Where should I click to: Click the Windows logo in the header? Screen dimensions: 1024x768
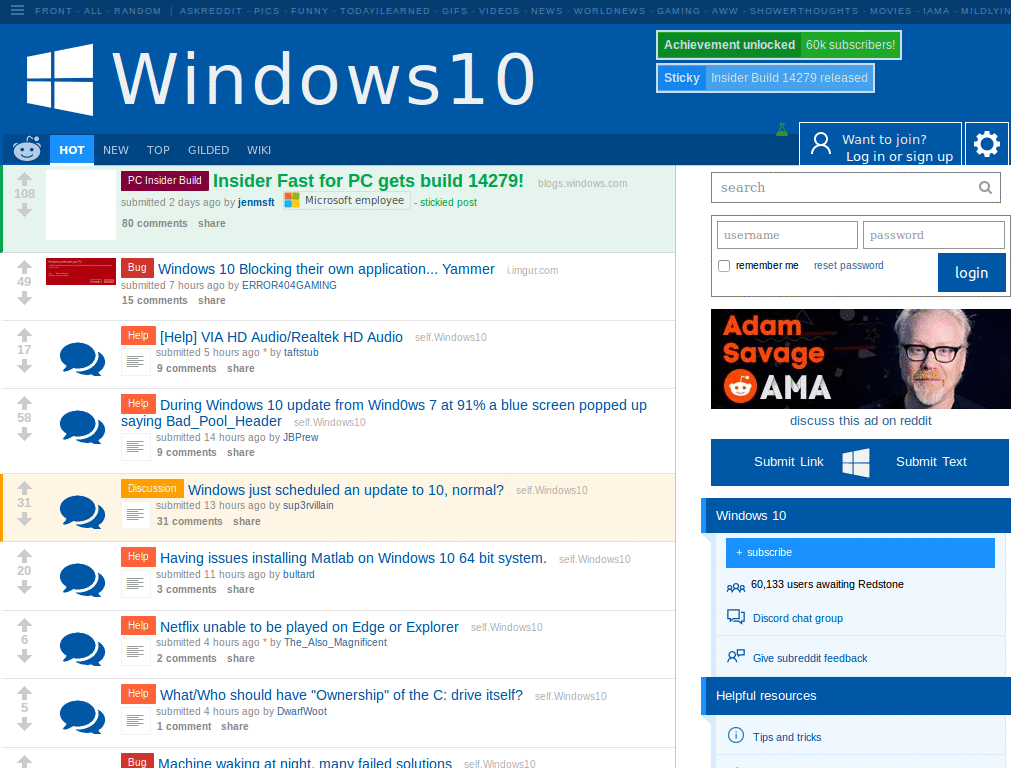click(59, 80)
